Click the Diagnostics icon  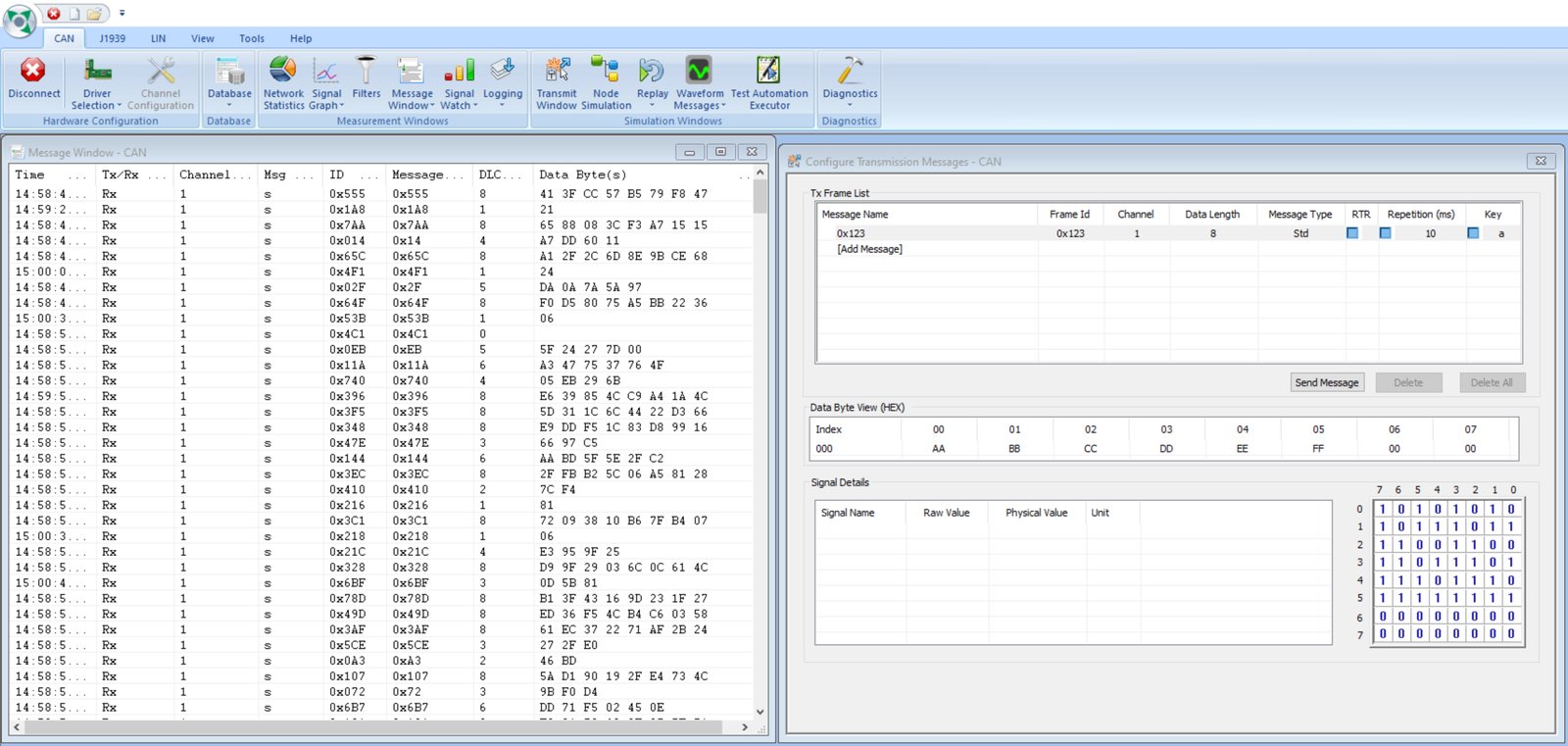coord(850,71)
